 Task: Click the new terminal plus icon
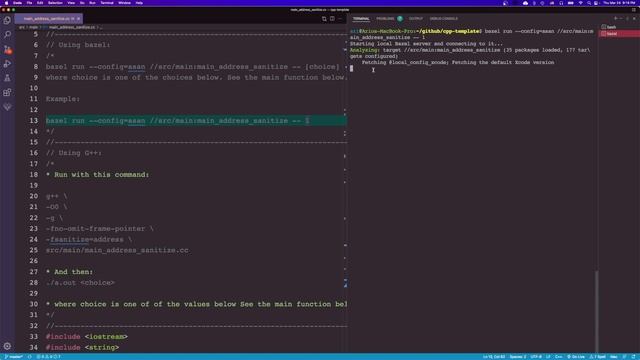point(616,18)
